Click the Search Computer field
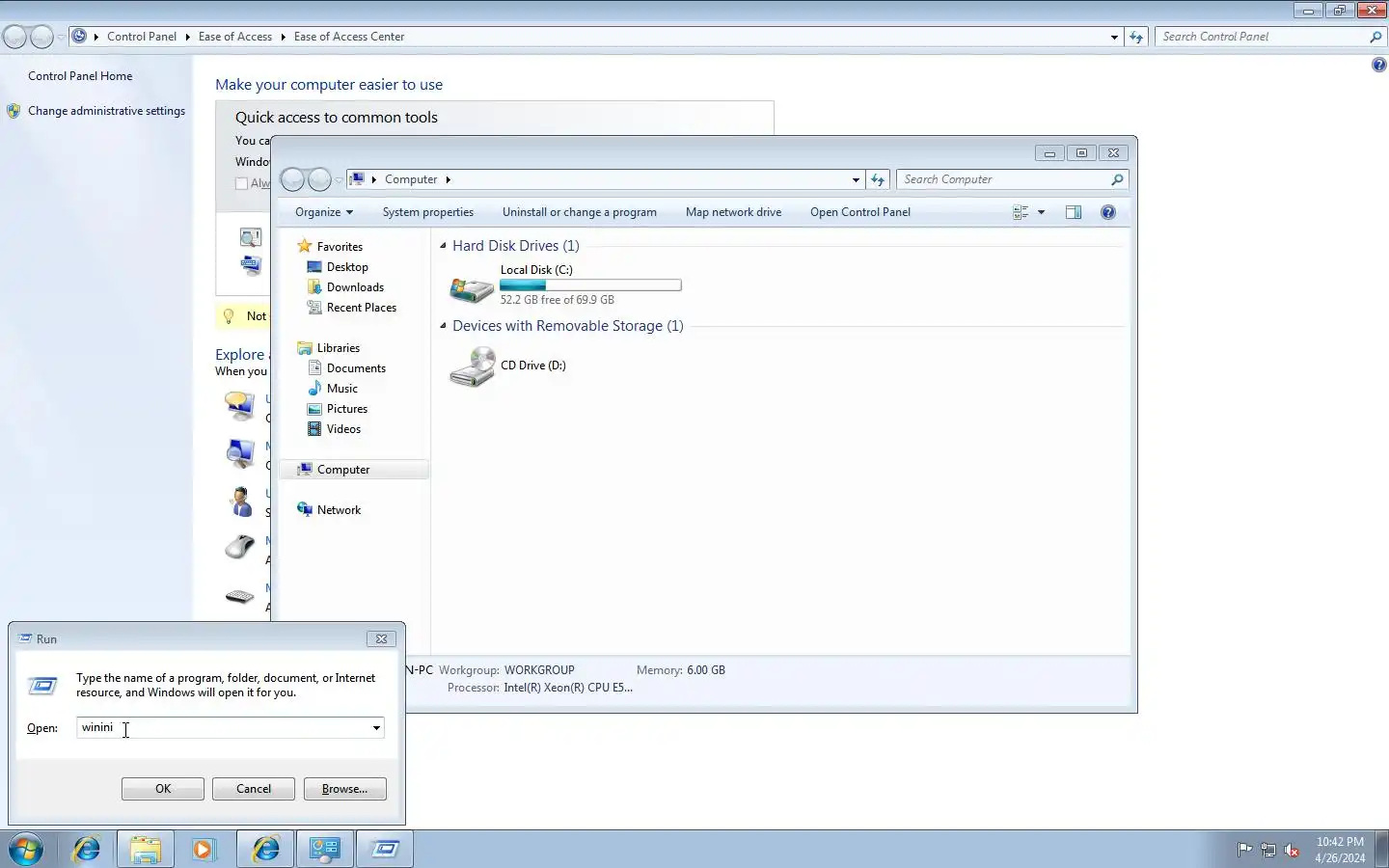 [x=1003, y=179]
